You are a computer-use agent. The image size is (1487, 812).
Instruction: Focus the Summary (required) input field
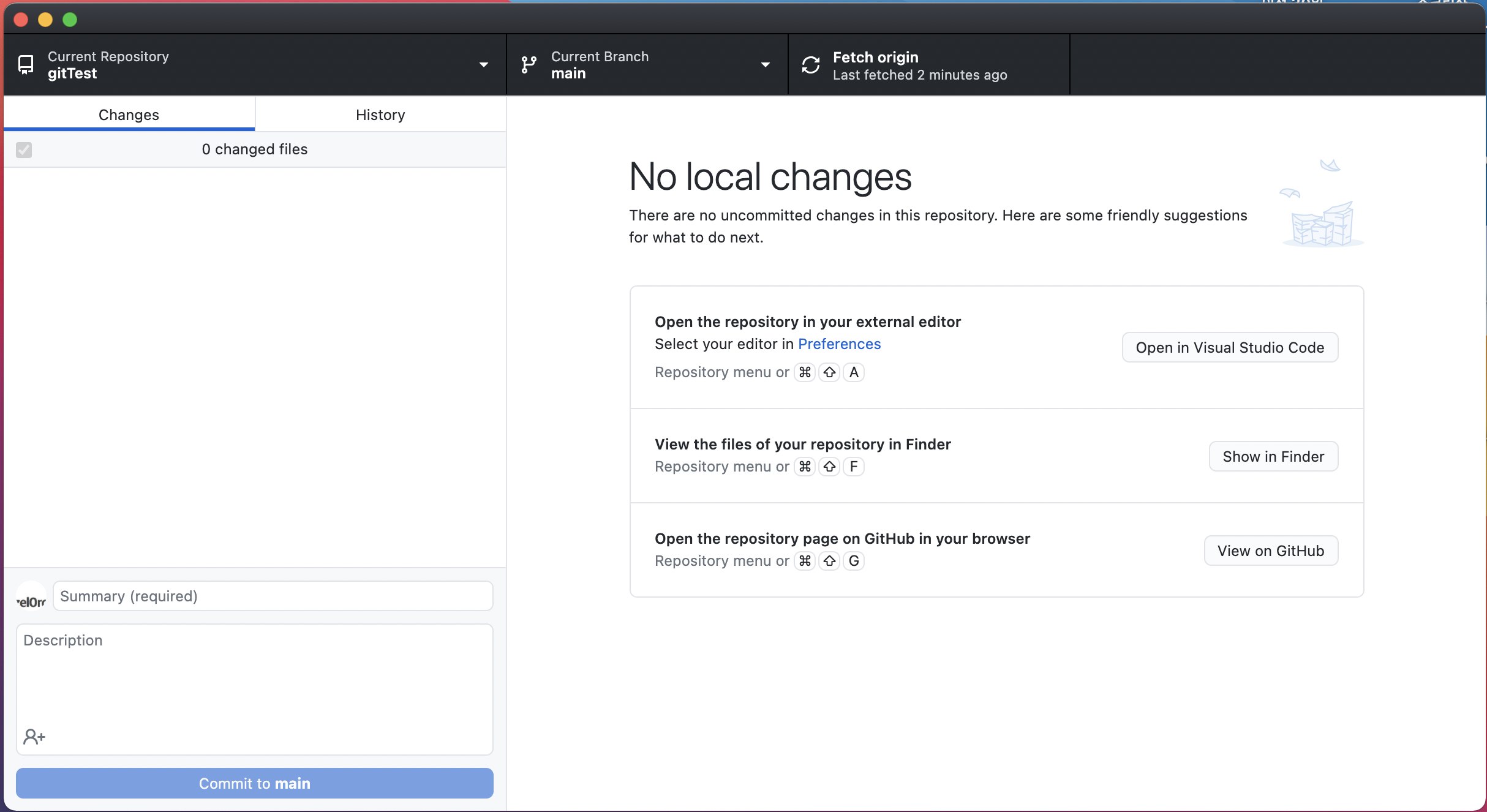[273, 596]
